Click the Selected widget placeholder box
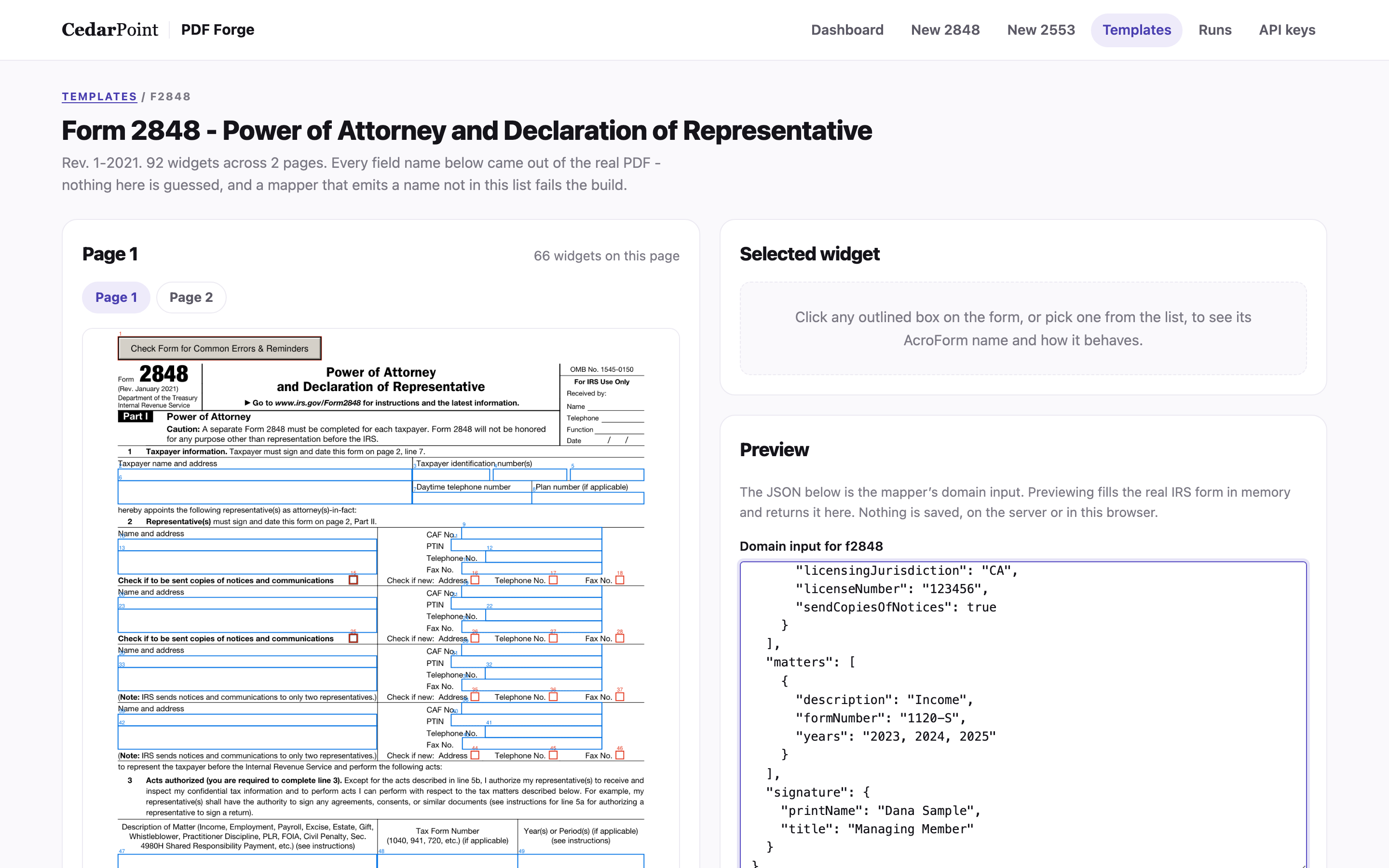Screen dimensions: 1389x868 pyautogui.click(x=1023, y=328)
